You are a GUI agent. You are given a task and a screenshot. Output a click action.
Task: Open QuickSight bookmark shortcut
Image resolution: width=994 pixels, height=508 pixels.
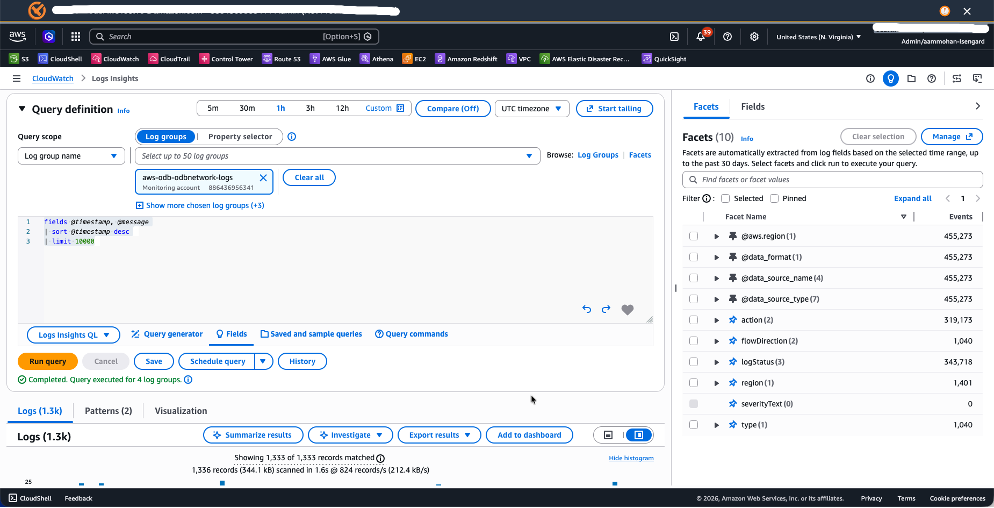coord(664,59)
